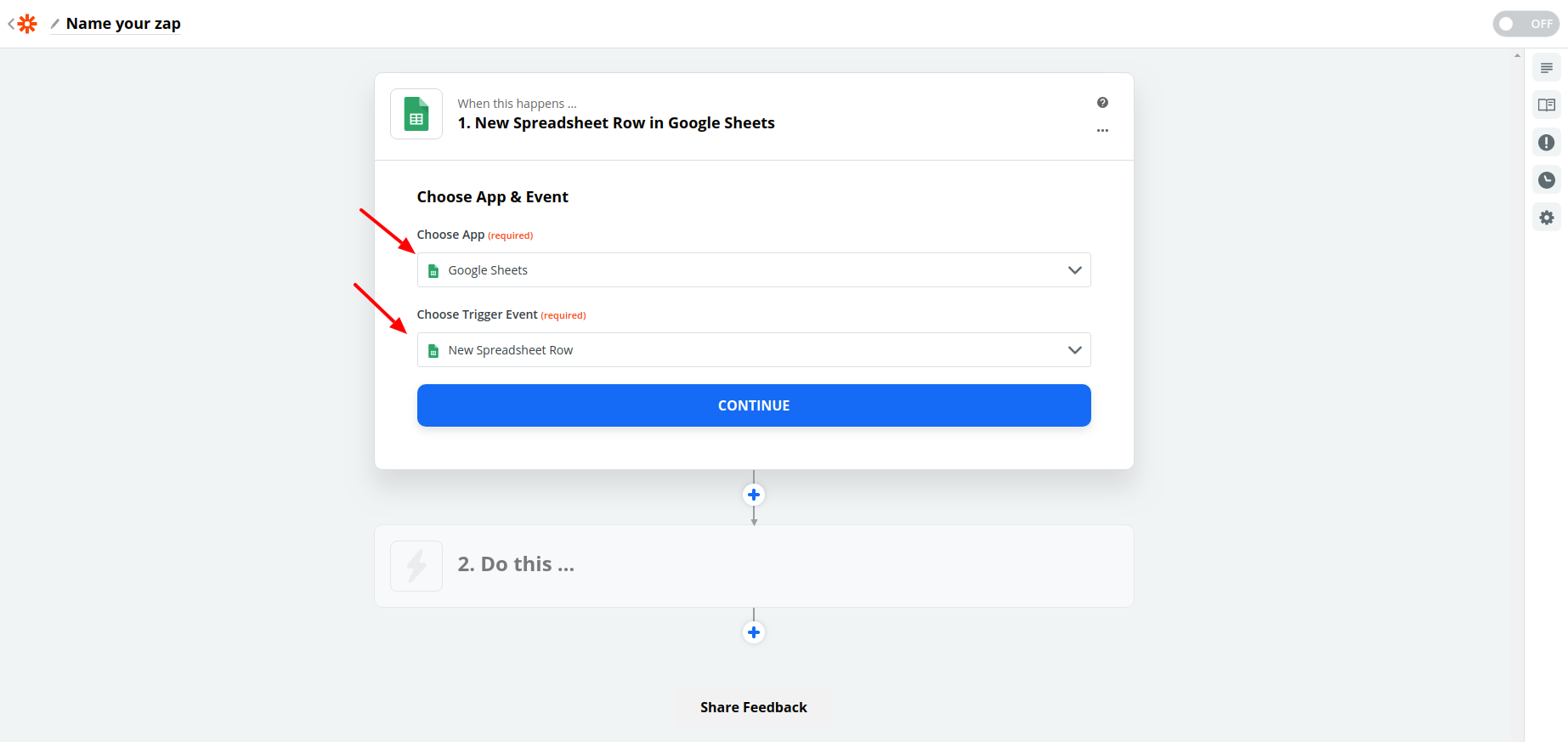This screenshot has width=1568, height=742.
Task: Click the Google Sheets icon in step header
Action: [416, 114]
